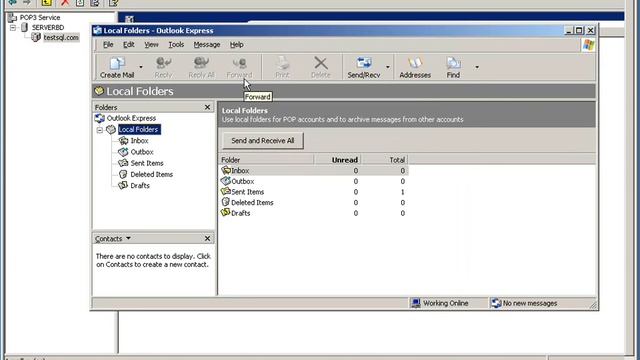Open the Find dropdown arrow
This screenshot has height=360, width=640.
point(477,67)
